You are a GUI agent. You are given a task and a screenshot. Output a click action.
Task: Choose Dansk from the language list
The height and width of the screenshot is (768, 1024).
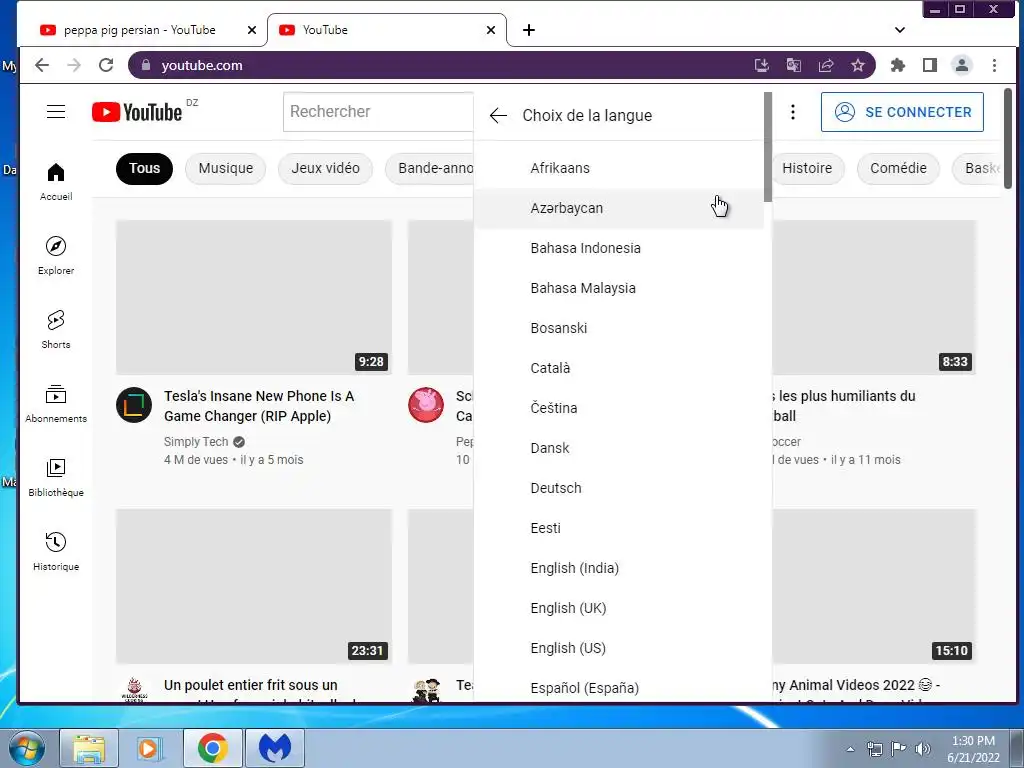pos(619,448)
